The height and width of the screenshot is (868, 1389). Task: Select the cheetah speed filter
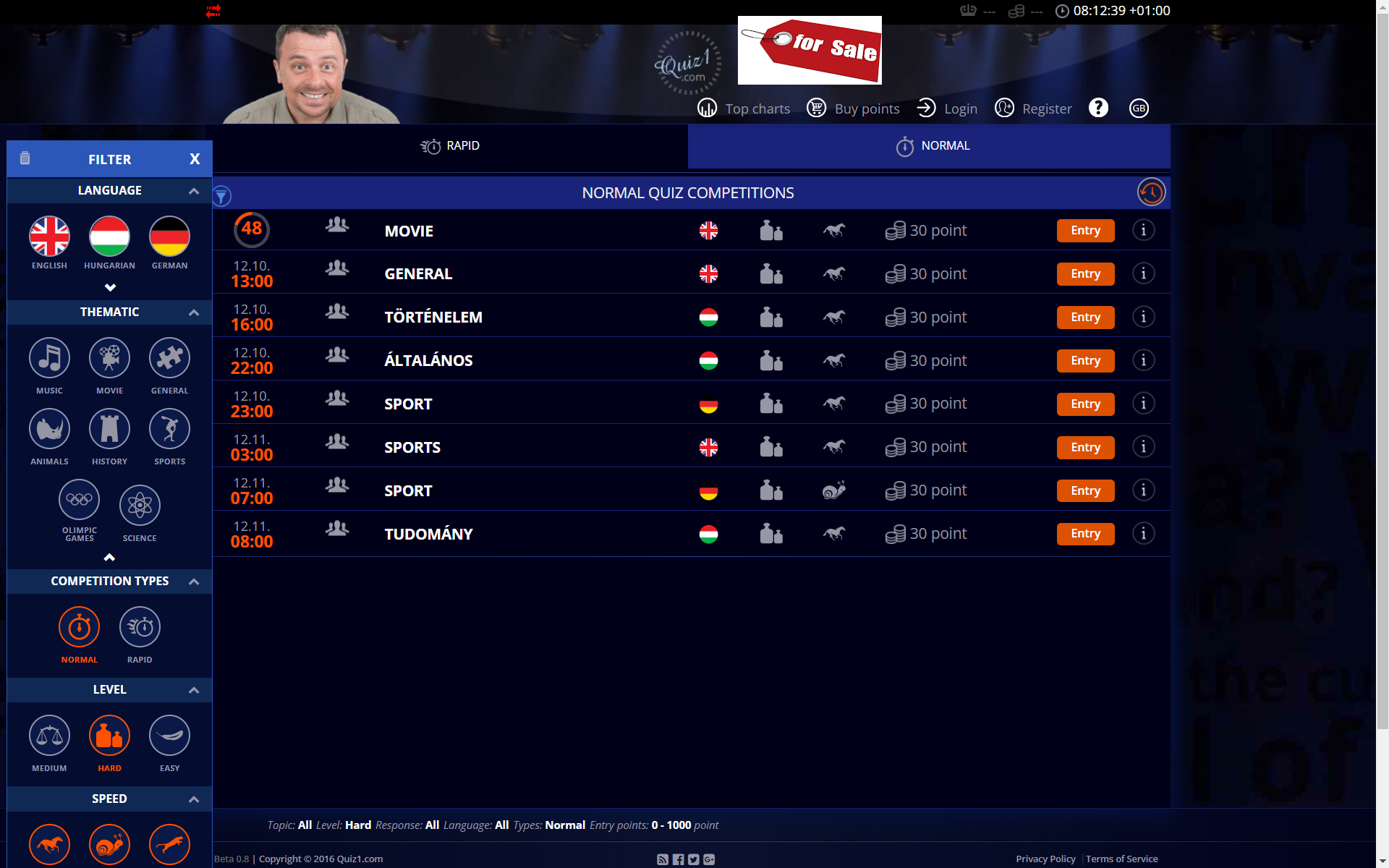169,844
